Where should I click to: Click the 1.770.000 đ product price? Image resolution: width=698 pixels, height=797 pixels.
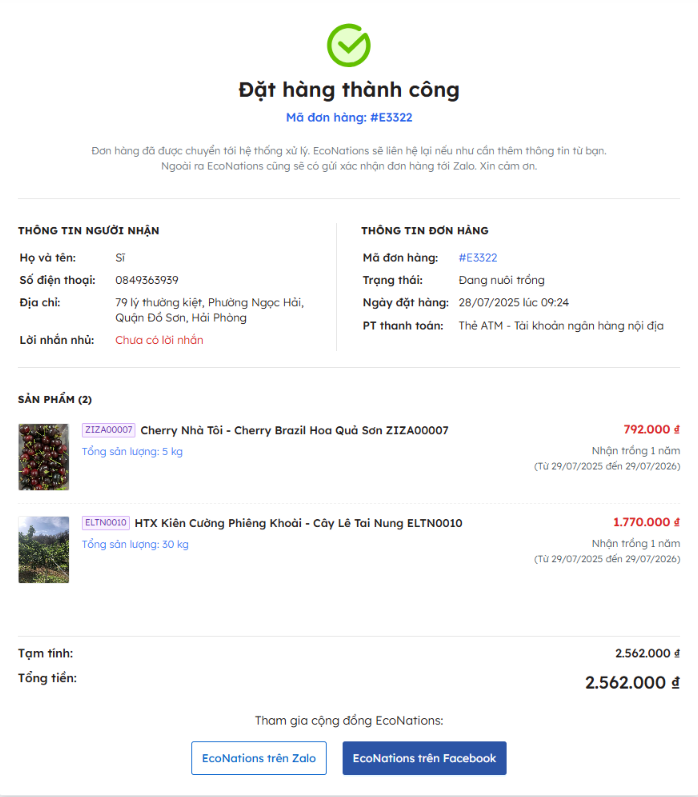(x=647, y=522)
